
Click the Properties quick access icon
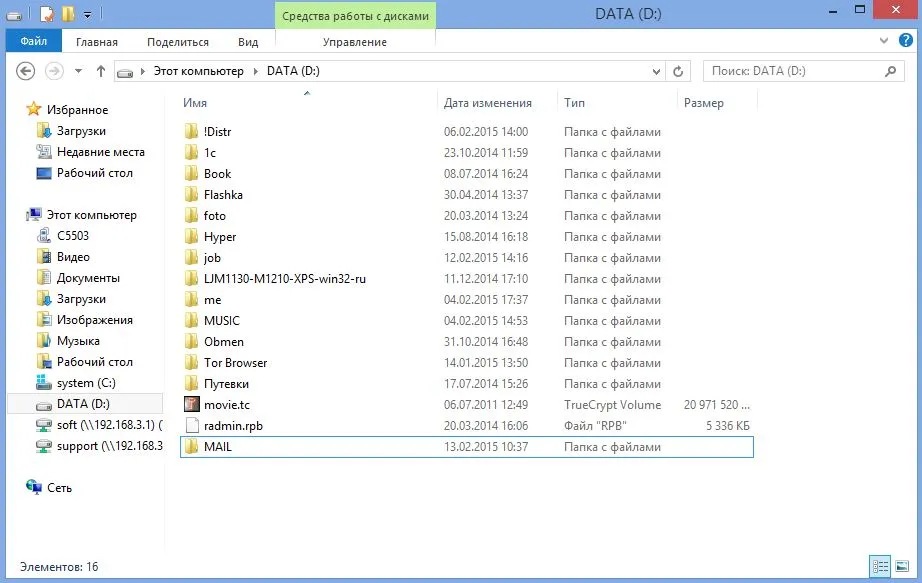(47, 14)
